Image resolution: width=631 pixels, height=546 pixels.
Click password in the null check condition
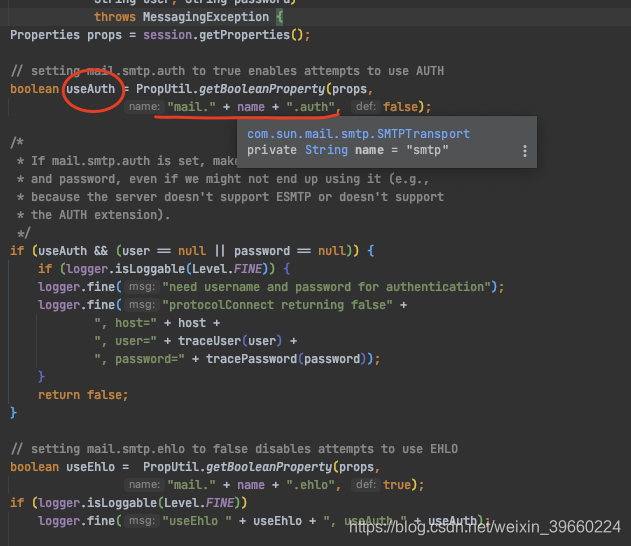click(x=262, y=251)
